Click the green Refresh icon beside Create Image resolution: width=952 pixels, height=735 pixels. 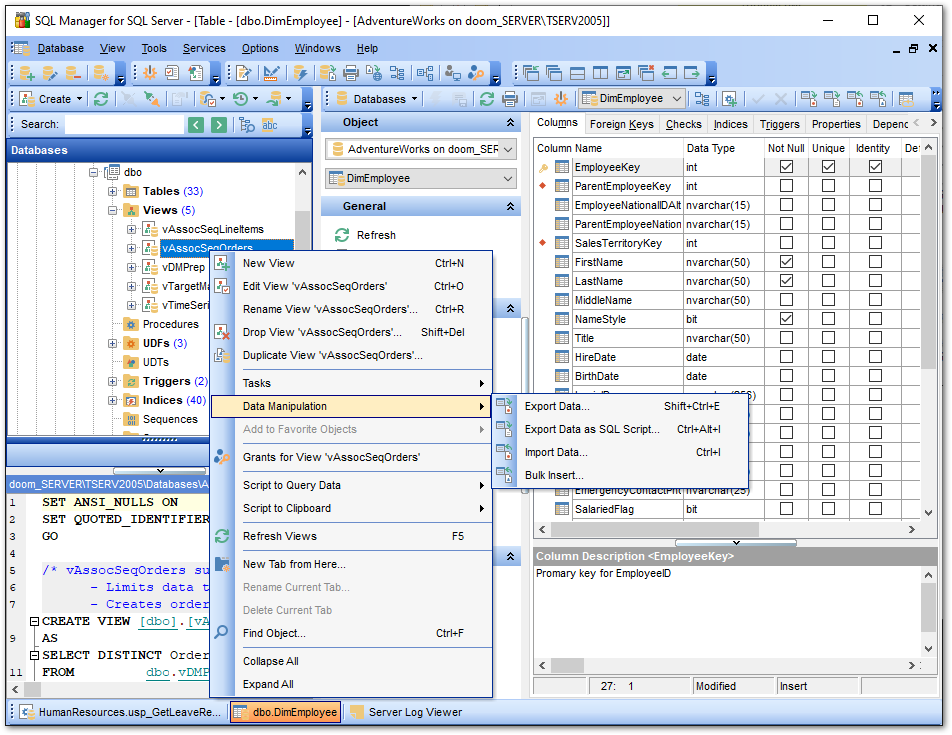point(102,98)
